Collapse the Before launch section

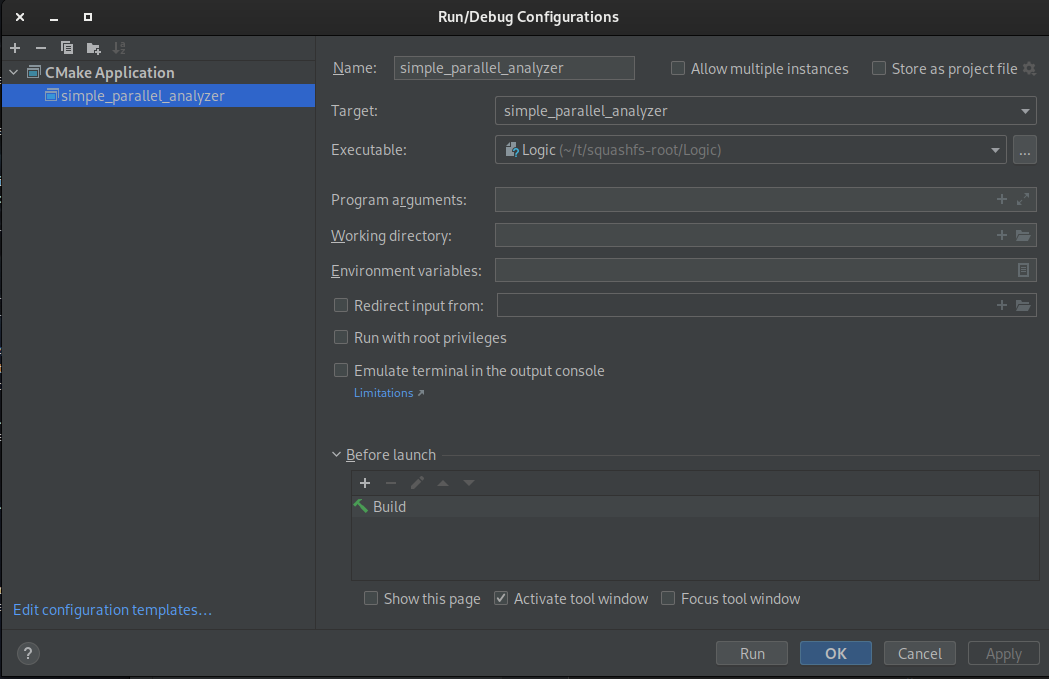[337, 455]
